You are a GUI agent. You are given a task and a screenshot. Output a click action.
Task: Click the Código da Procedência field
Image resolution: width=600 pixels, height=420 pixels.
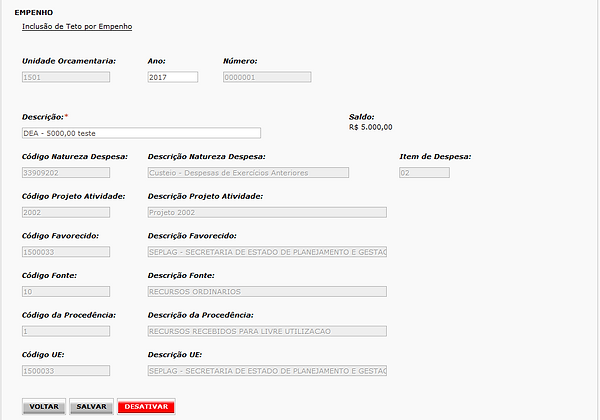coord(66,331)
